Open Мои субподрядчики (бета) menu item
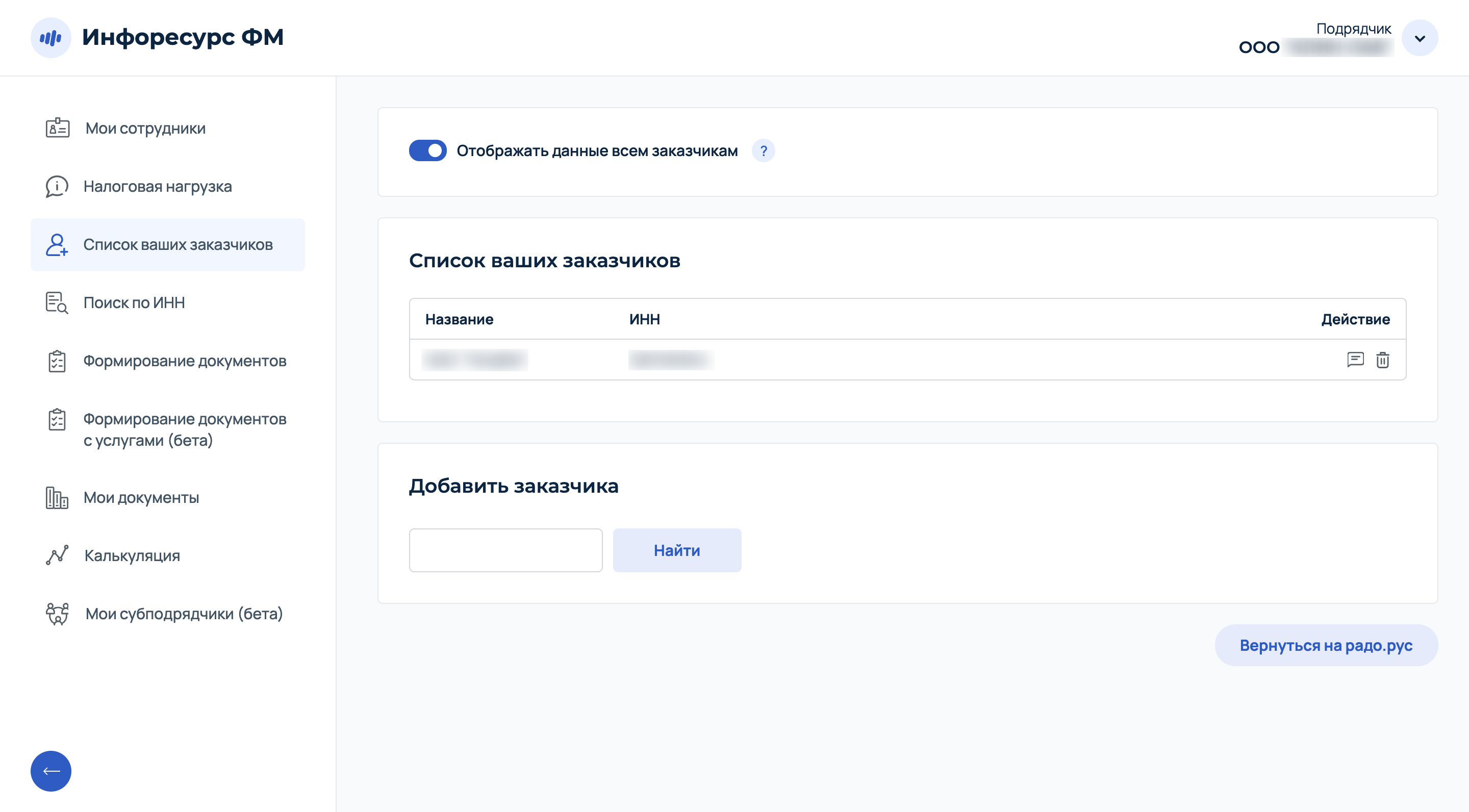The width and height of the screenshot is (1469, 812). [x=168, y=614]
